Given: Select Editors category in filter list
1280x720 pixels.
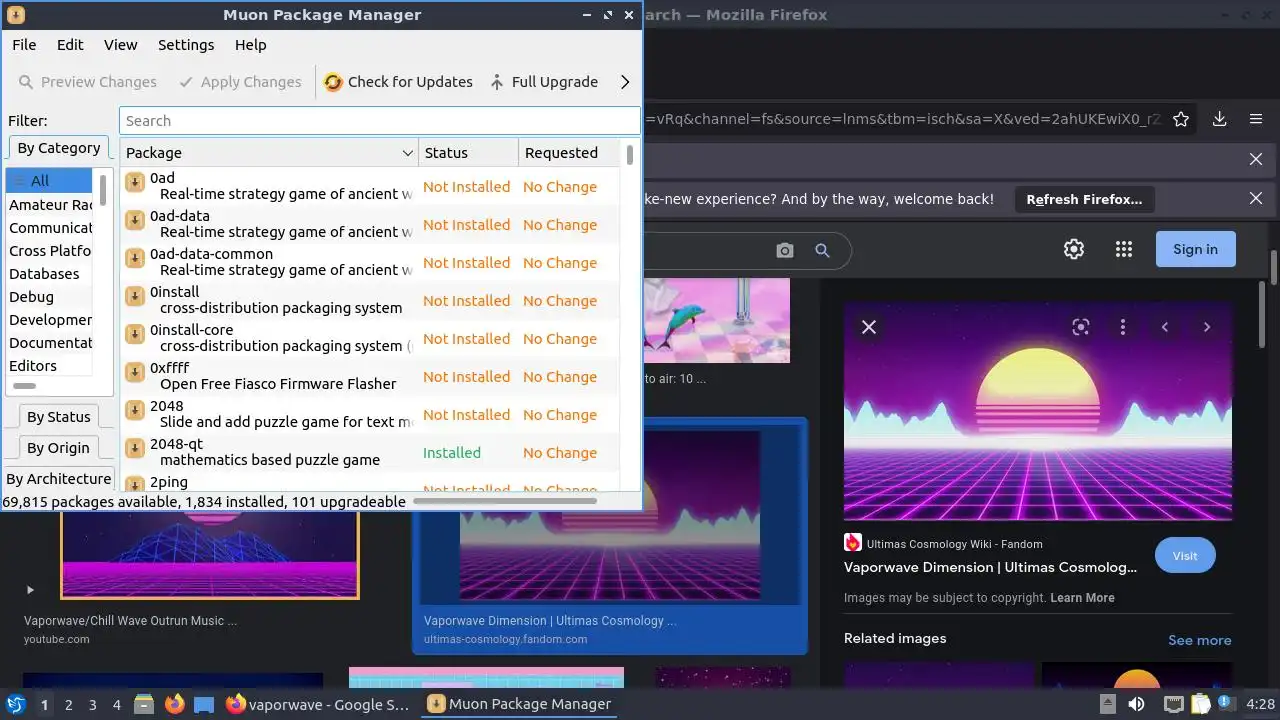Looking at the screenshot, I should click(x=50, y=366).
